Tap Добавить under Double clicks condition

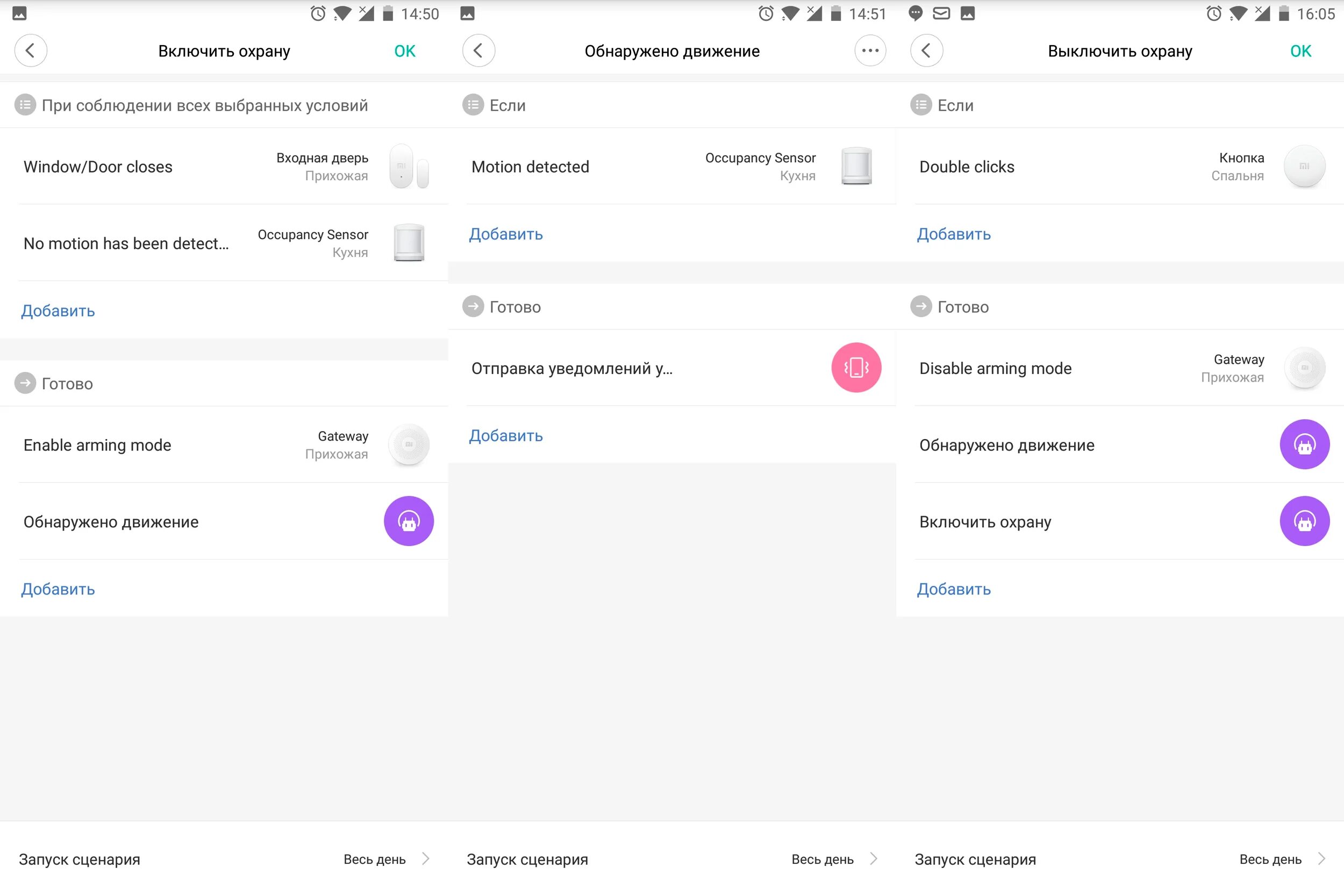pos(954,234)
